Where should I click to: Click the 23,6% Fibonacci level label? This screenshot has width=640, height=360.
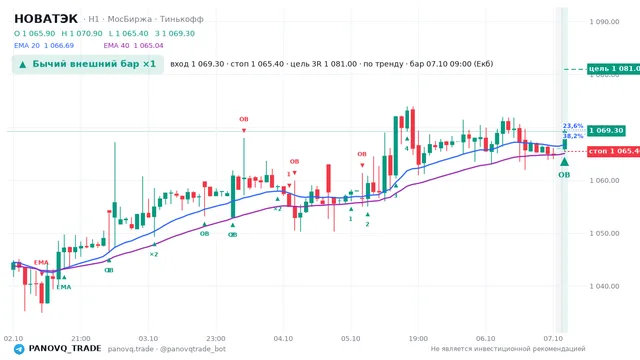tap(573, 126)
